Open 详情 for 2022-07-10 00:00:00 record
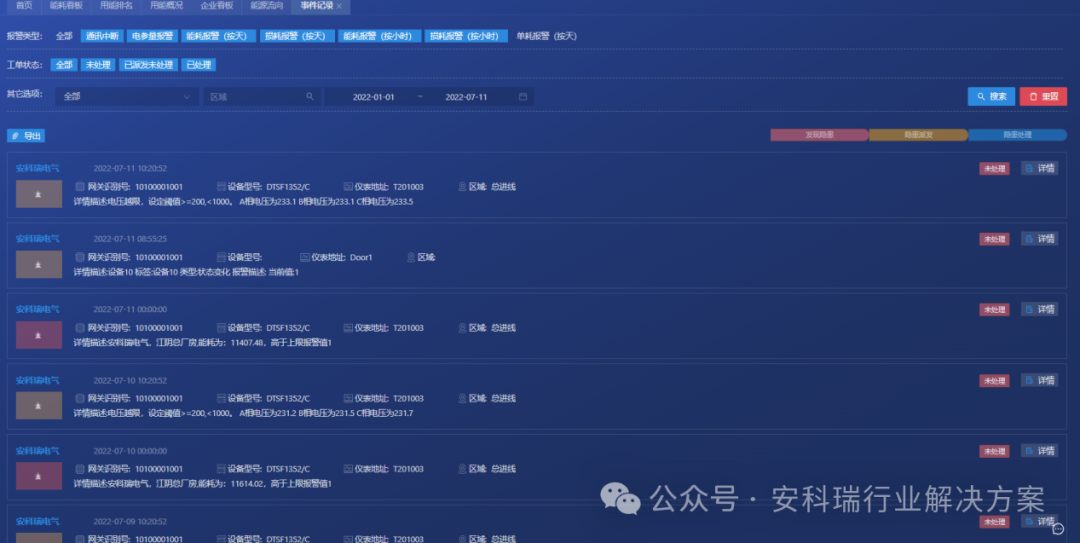The height and width of the screenshot is (543, 1080). tap(1039, 451)
